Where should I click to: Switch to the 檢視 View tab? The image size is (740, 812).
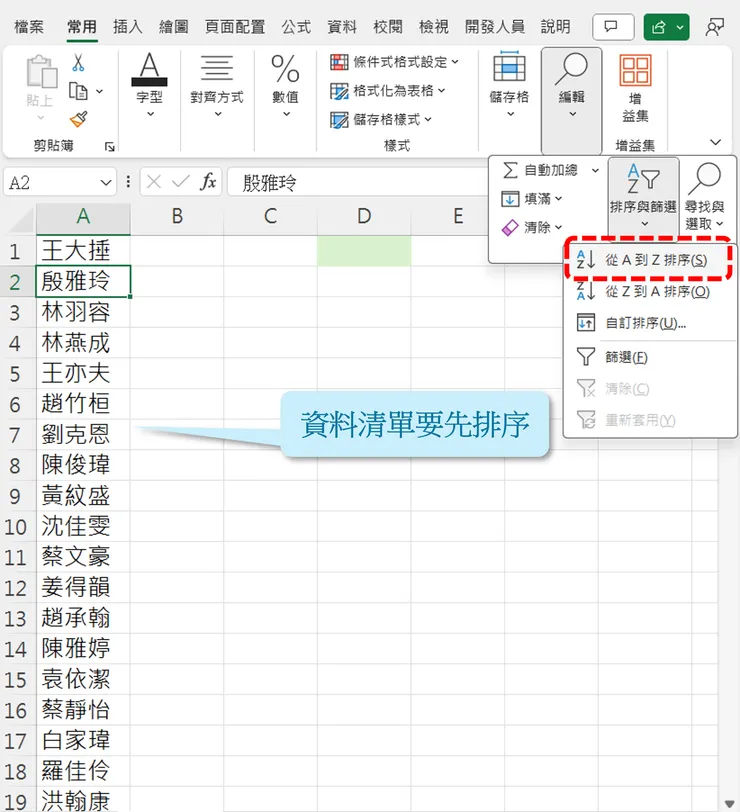pyautogui.click(x=433, y=27)
